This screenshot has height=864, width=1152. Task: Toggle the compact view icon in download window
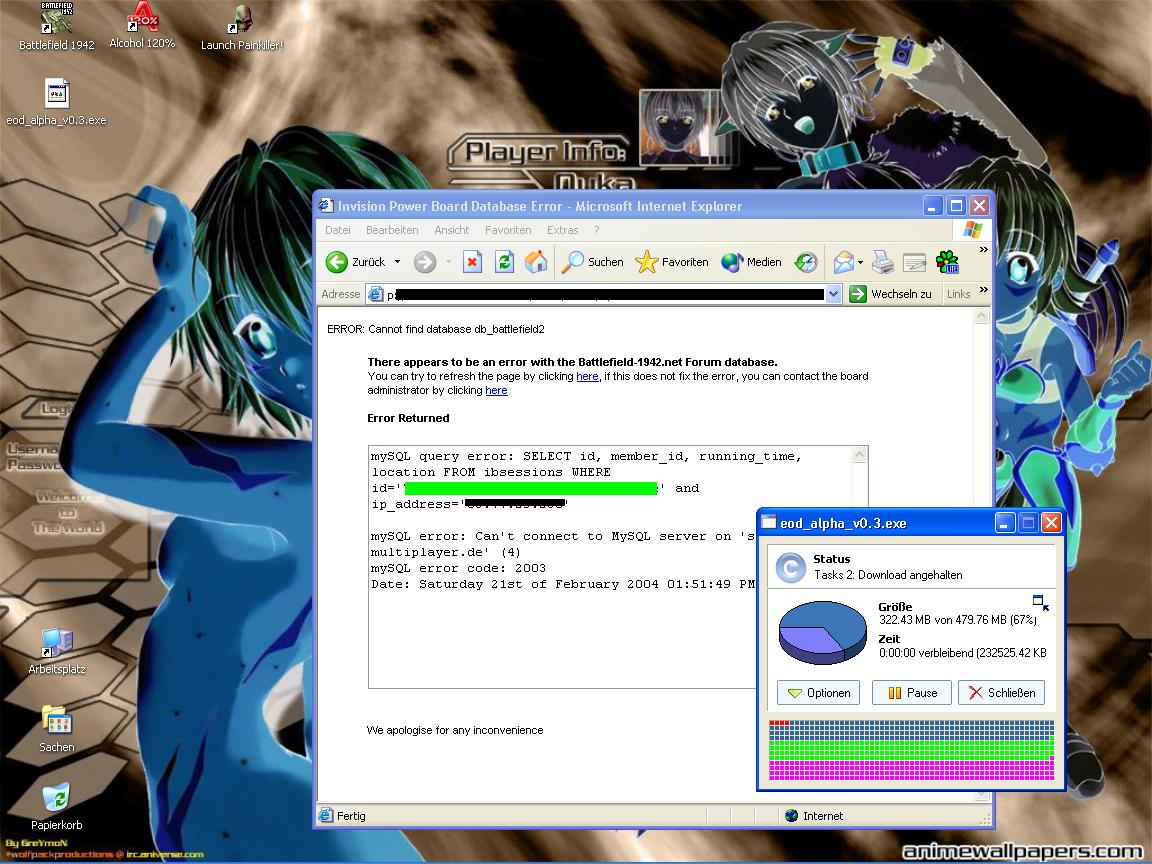point(1041,602)
